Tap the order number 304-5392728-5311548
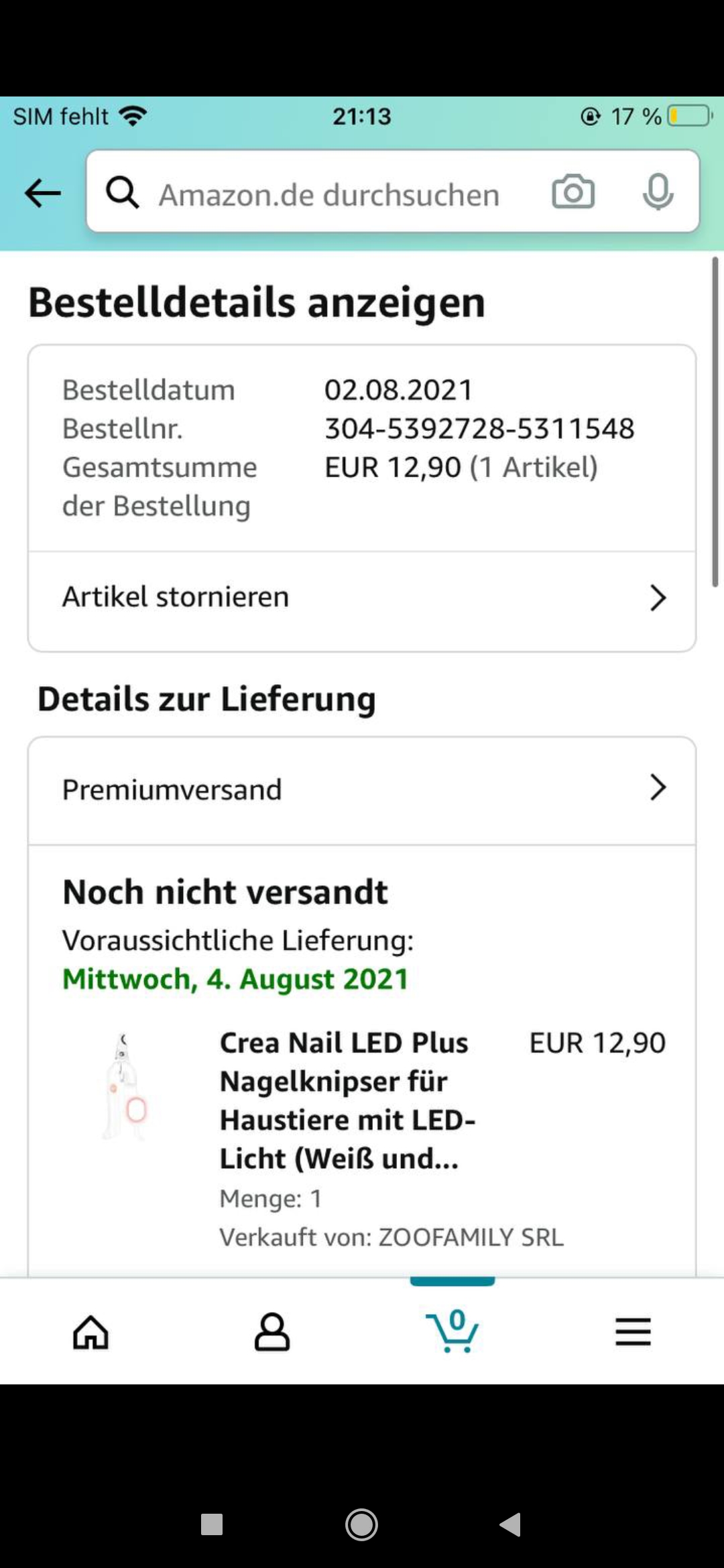Viewport: 724px width, 1568px height. tap(479, 429)
